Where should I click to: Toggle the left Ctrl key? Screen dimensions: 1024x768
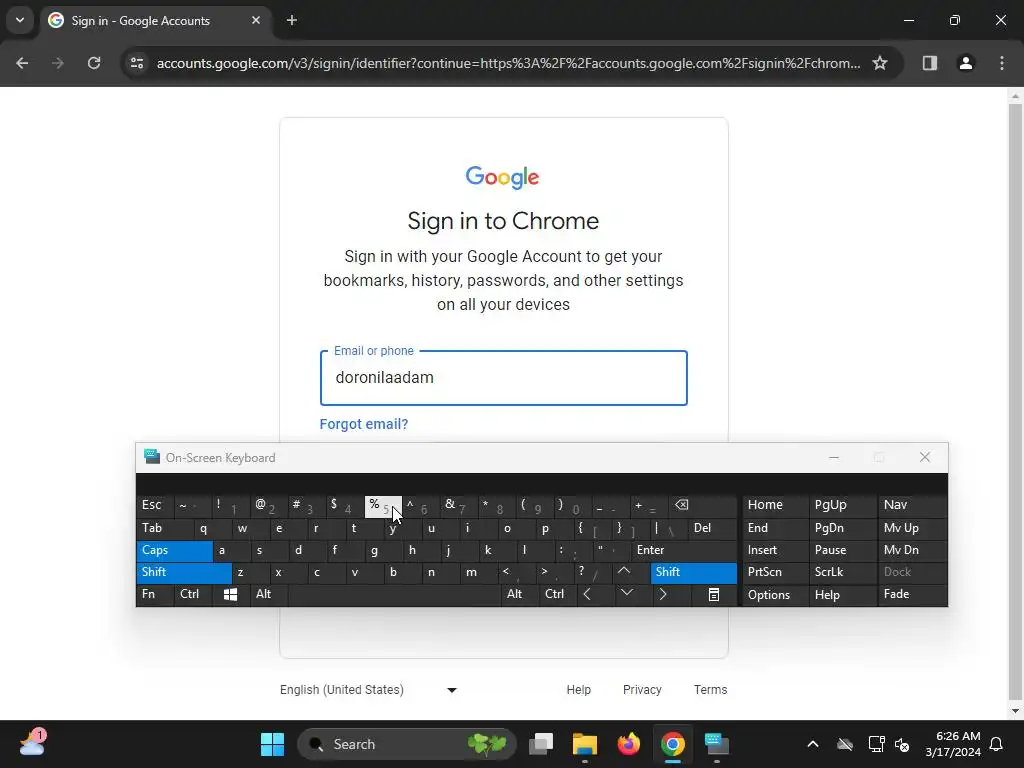click(x=193, y=594)
